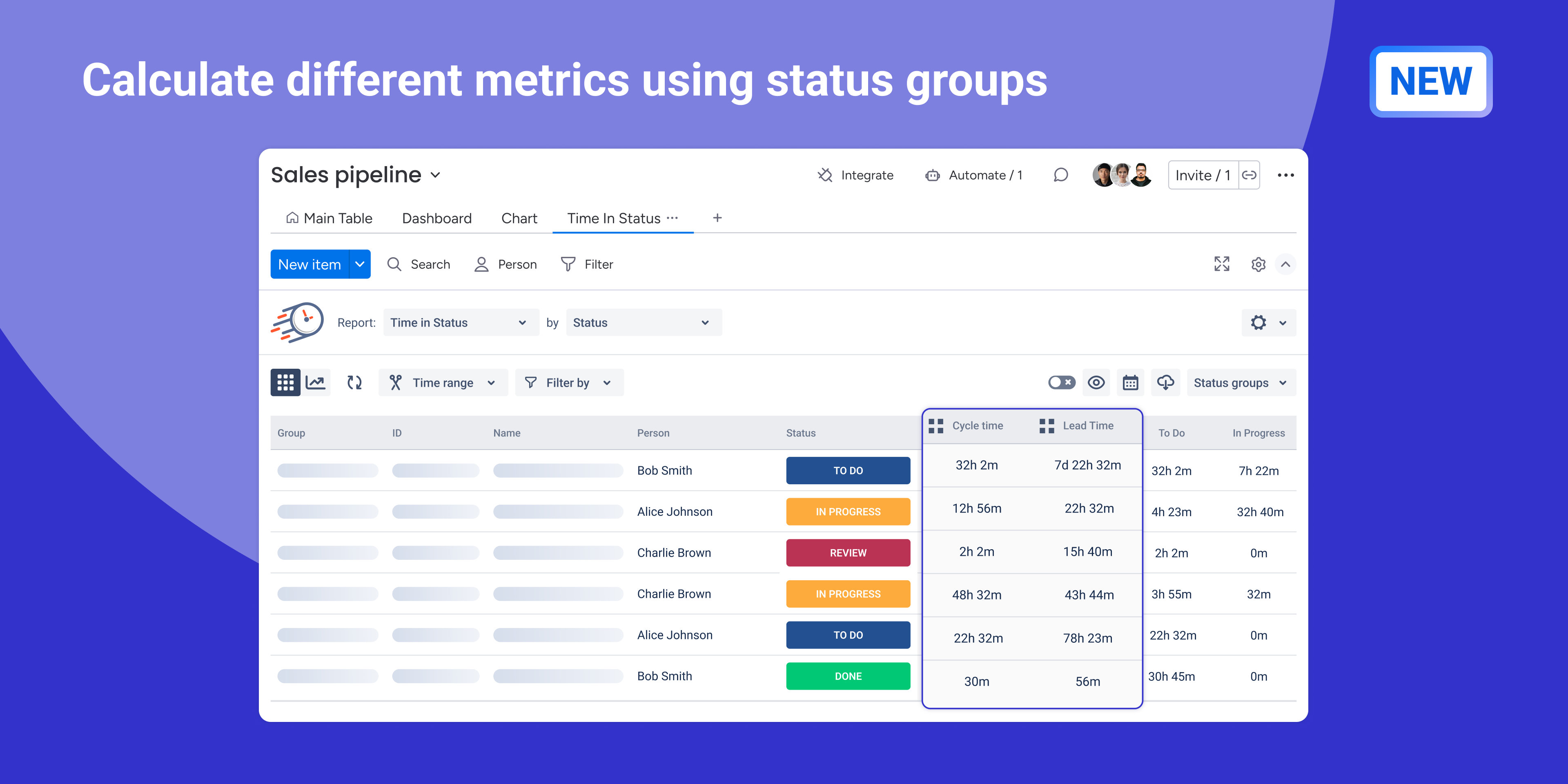The image size is (1568, 784).
Task: Expand the Time range dropdown
Action: click(x=443, y=382)
